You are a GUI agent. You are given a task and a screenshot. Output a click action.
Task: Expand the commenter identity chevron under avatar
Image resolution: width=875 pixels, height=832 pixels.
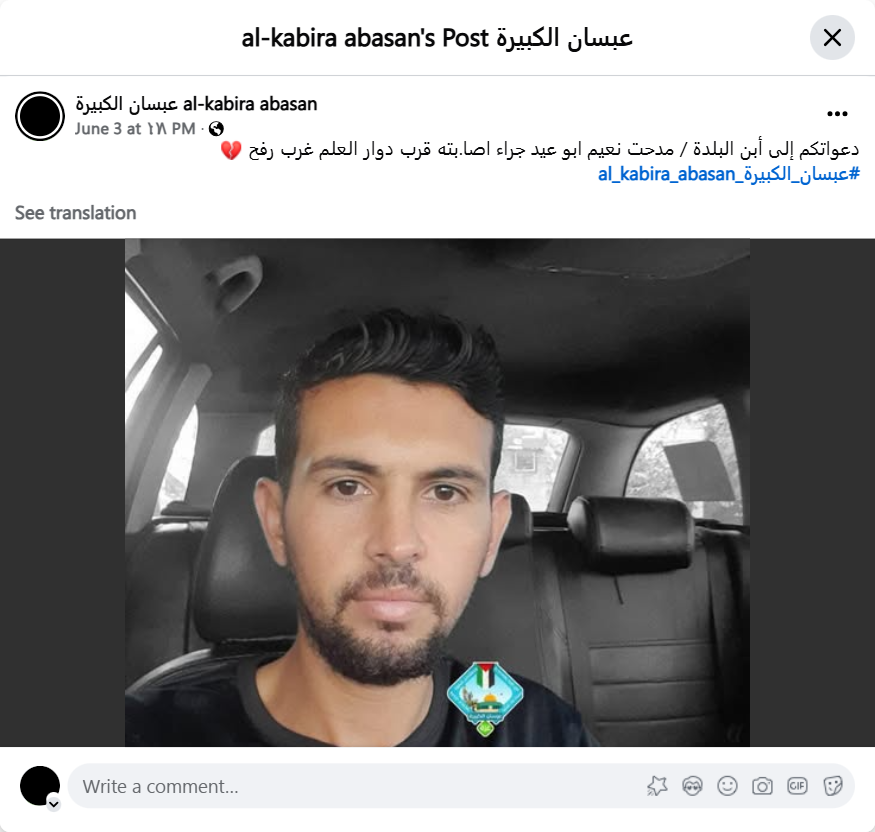(x=54, y=804)
